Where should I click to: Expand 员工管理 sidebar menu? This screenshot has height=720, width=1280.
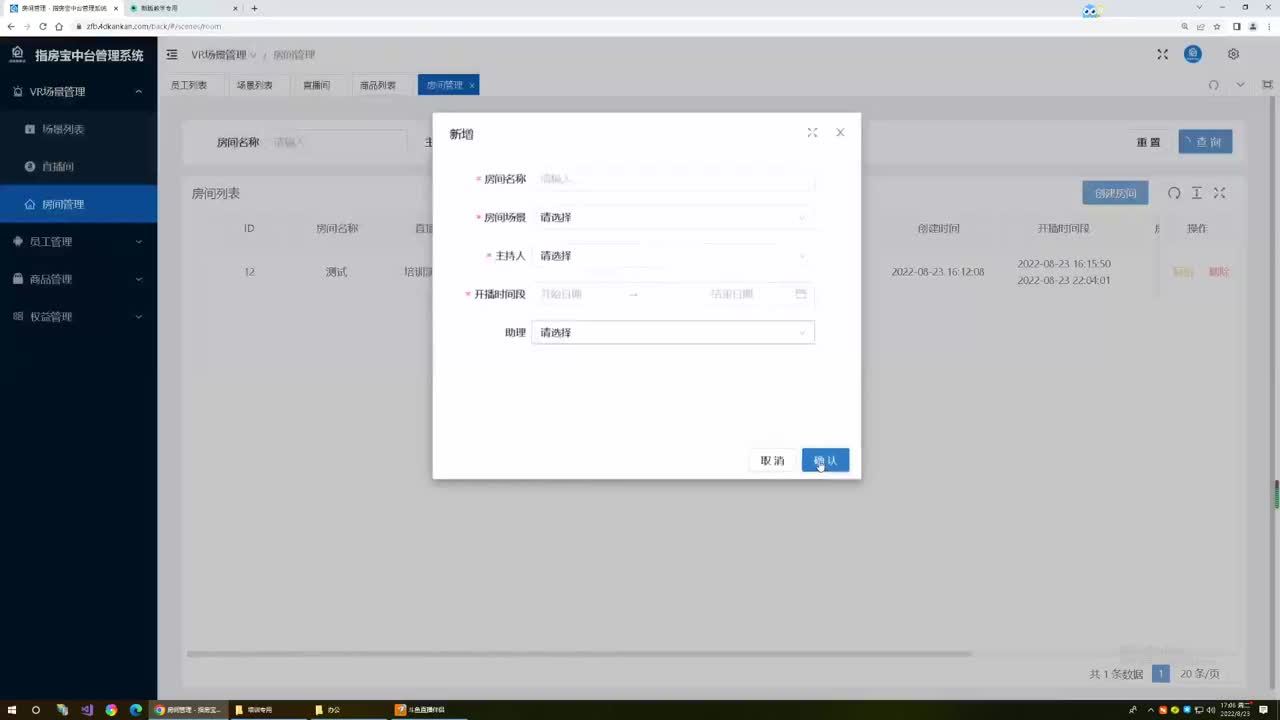coord(78,242)
